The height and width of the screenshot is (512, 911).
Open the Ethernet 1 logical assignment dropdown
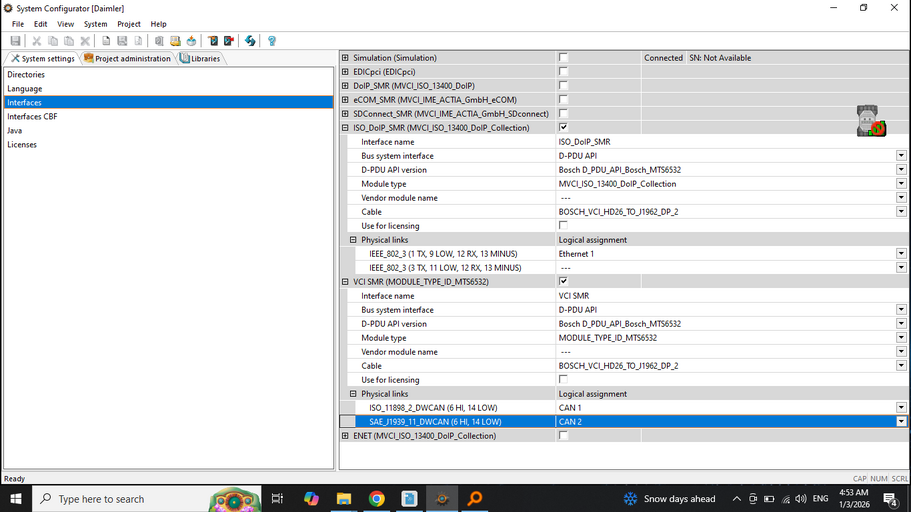click(901, 253)
